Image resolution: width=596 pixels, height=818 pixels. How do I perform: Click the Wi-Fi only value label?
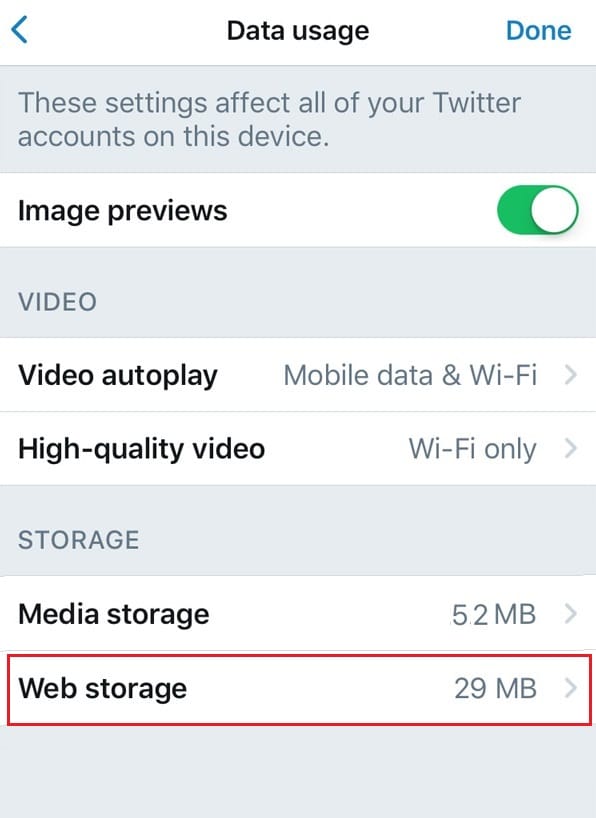[x=473, y=449]
